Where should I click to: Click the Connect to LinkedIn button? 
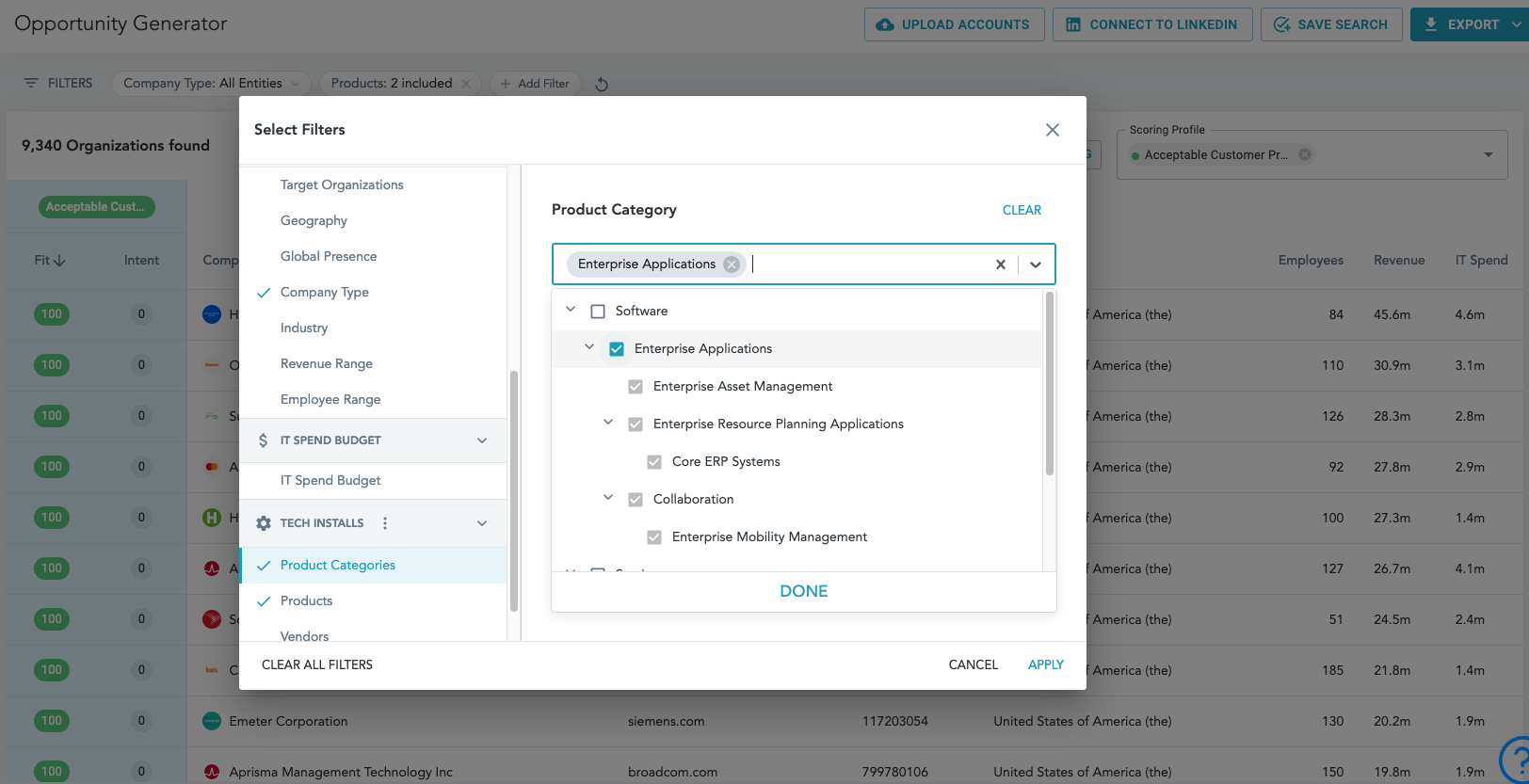(x=1151, y=24)
